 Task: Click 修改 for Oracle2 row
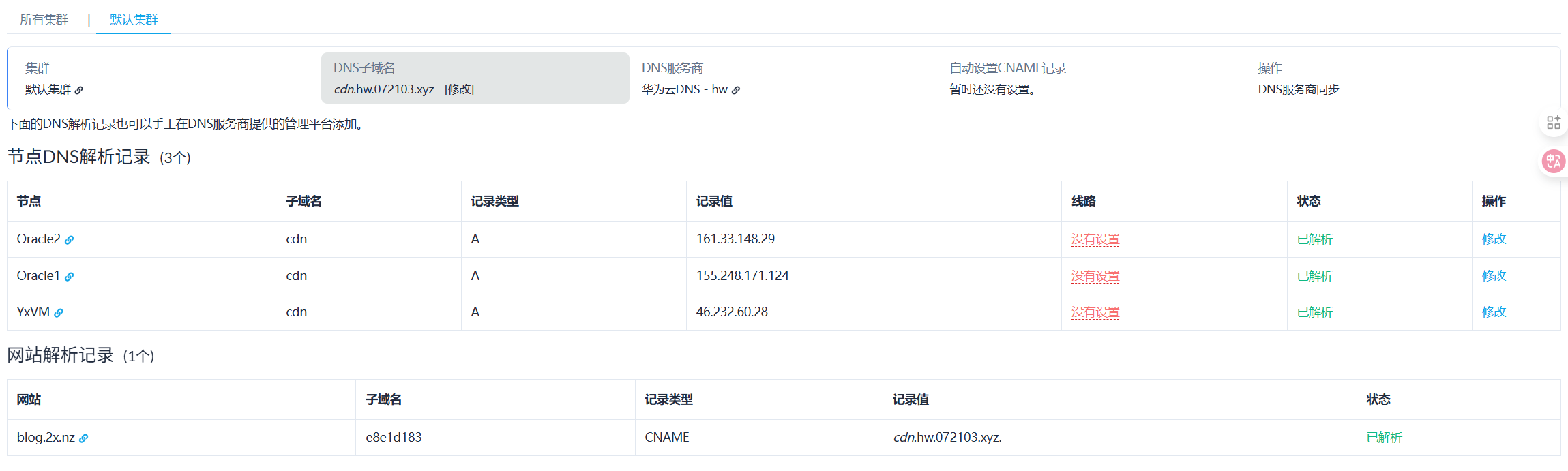(x=1493, y=239)
